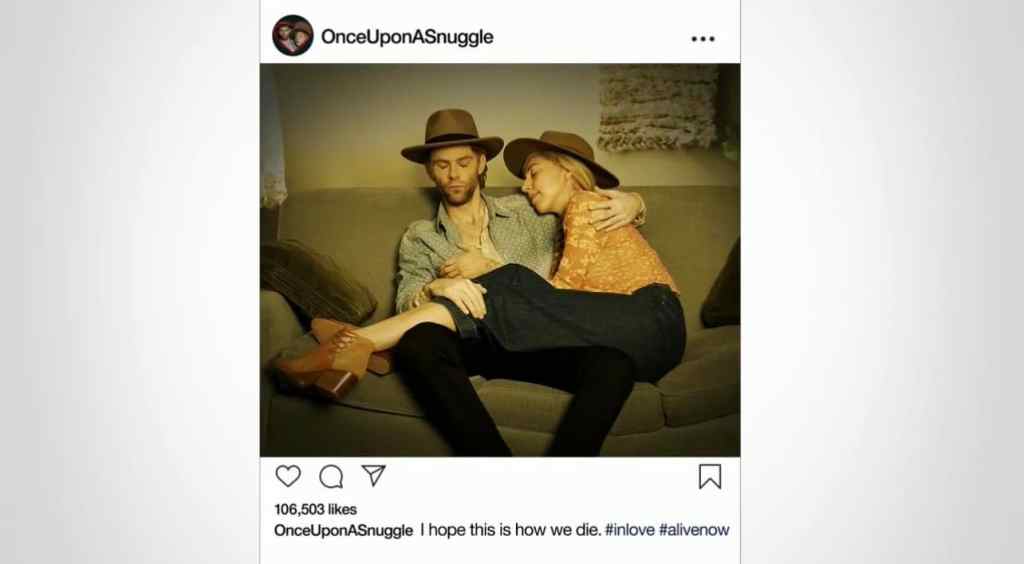The width and height of the screenshot is (1024, 564).
Task: Open the three-dot more options menu
Action: [703, 38]
